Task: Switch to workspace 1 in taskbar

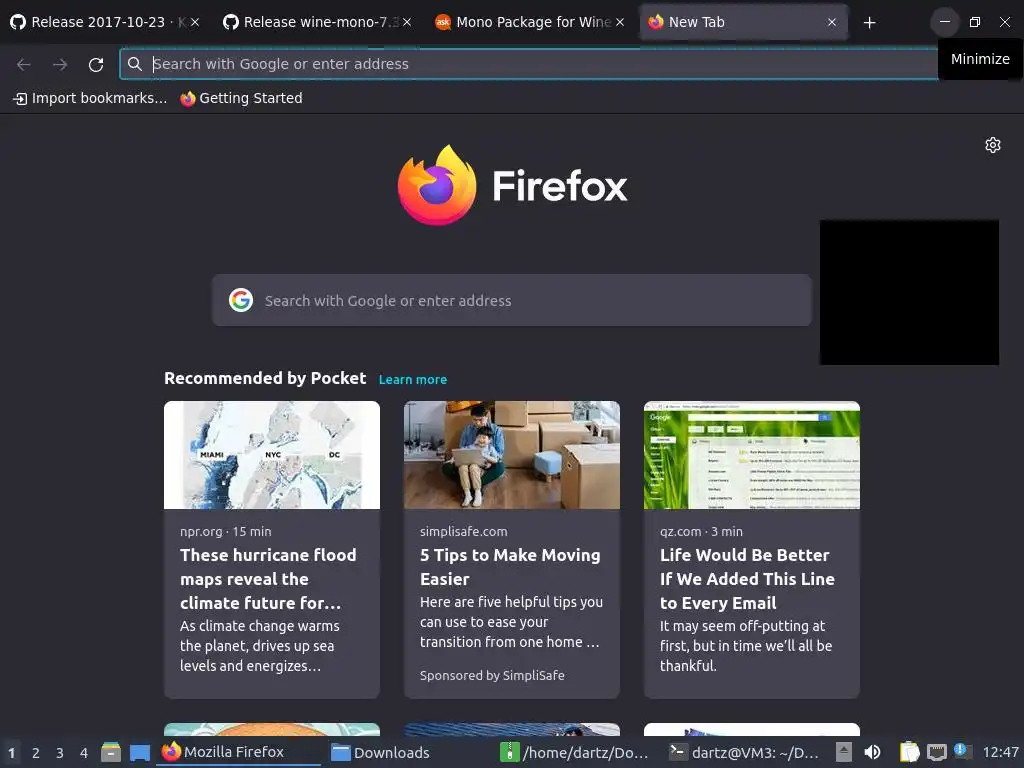Action: pyautogui.click(x=11, y=753)
